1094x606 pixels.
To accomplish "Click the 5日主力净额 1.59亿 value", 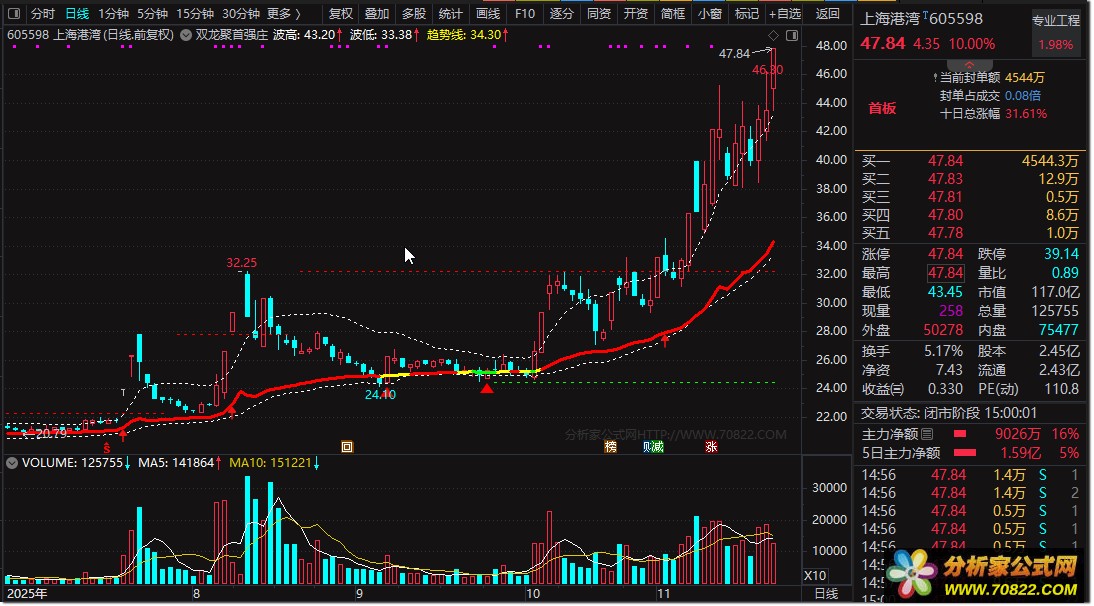I will pos(1021,453).
